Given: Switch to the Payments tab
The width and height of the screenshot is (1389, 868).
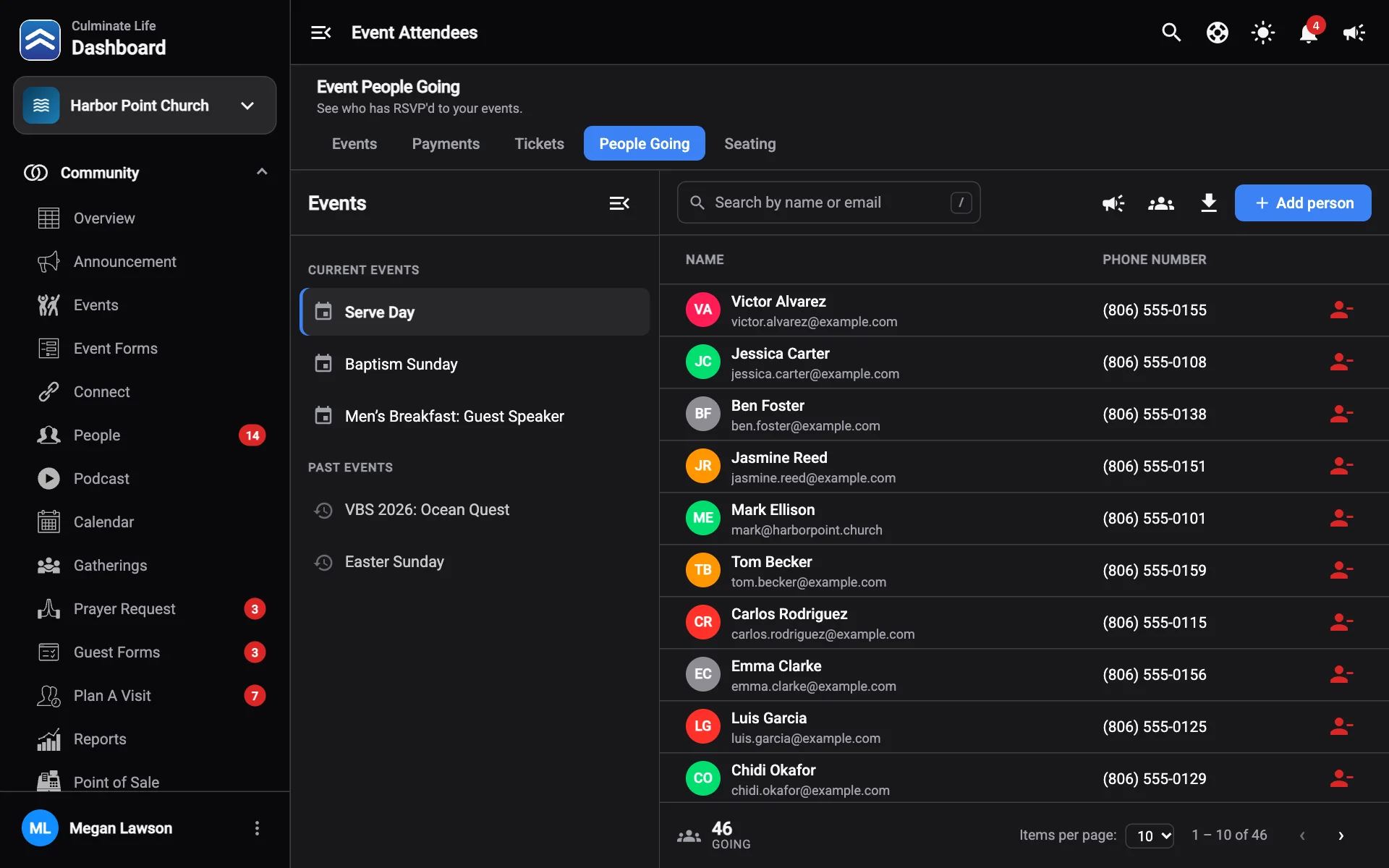Looking at the screenshot, I should pos(446,144).
